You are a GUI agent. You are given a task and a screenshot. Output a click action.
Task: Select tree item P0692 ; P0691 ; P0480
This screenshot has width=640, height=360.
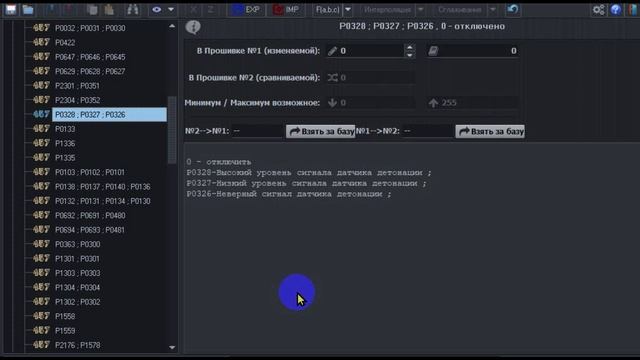tap(90, 216)
